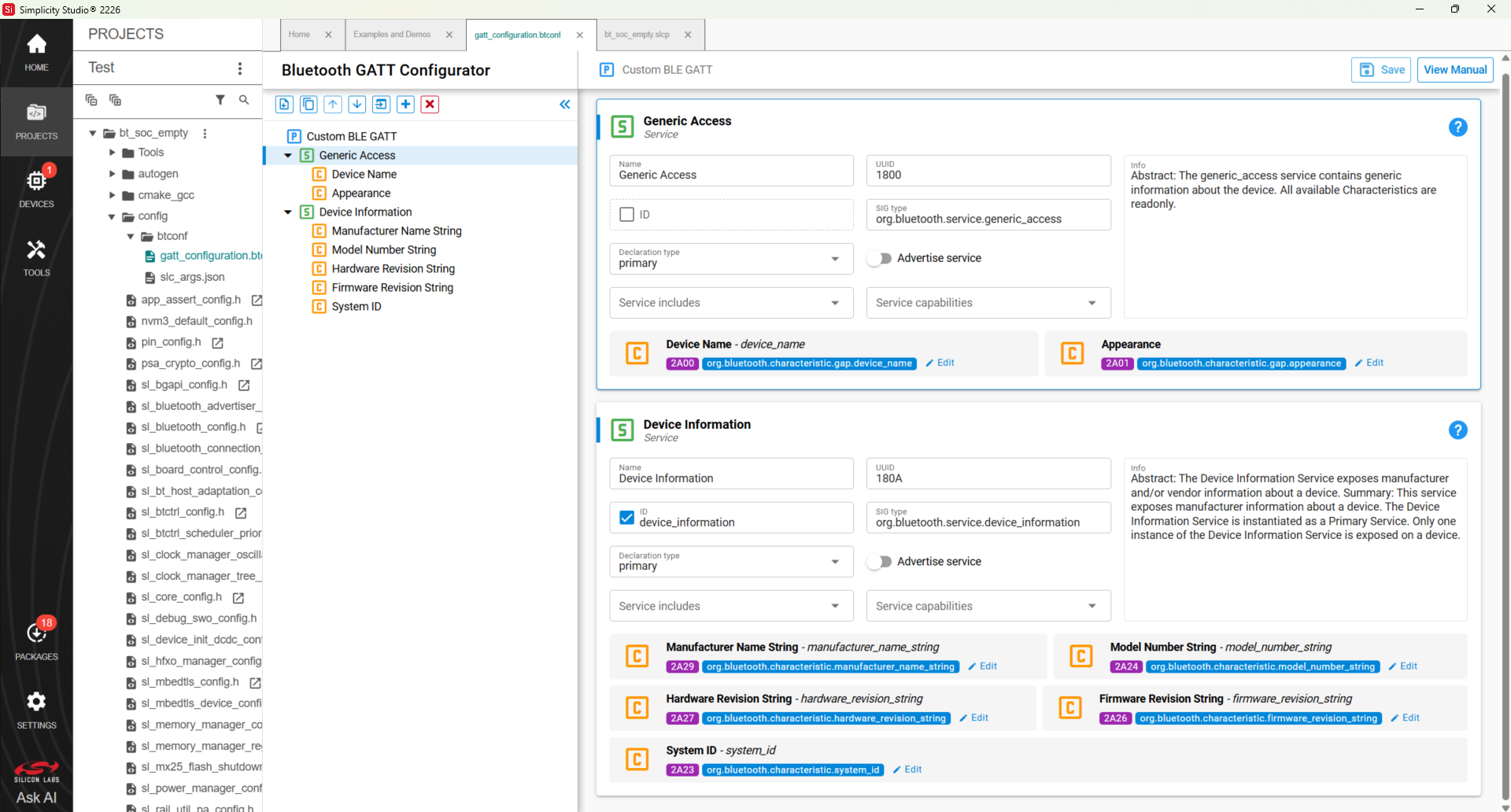Image resolution: width=1511 pixels, height=812 pixels.
Task: Check the ID checkbox in Generic Access
Action: (627, 214)
